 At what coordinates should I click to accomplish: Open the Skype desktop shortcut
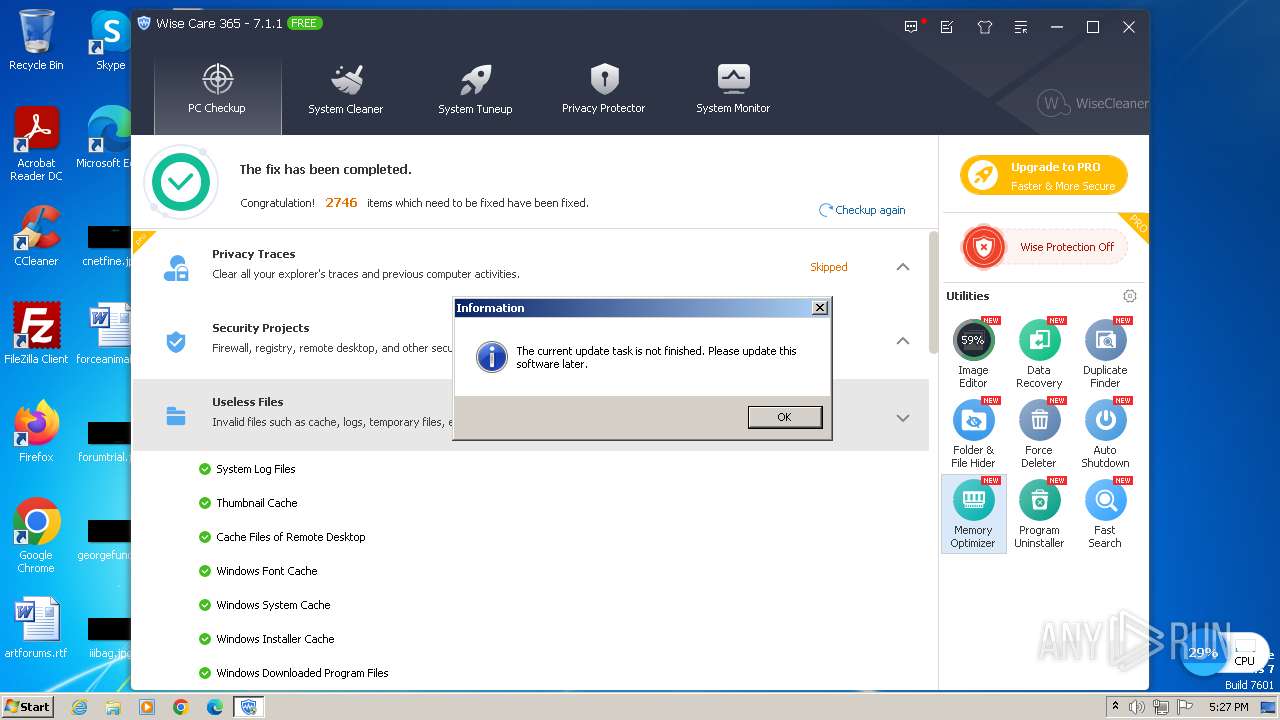click(110, 40)
